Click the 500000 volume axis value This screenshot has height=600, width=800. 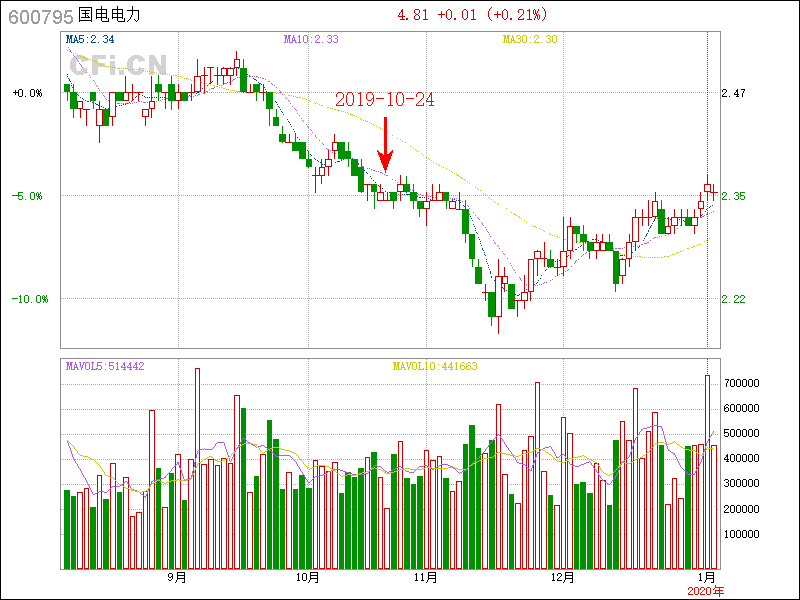click(x=742, y=433)
